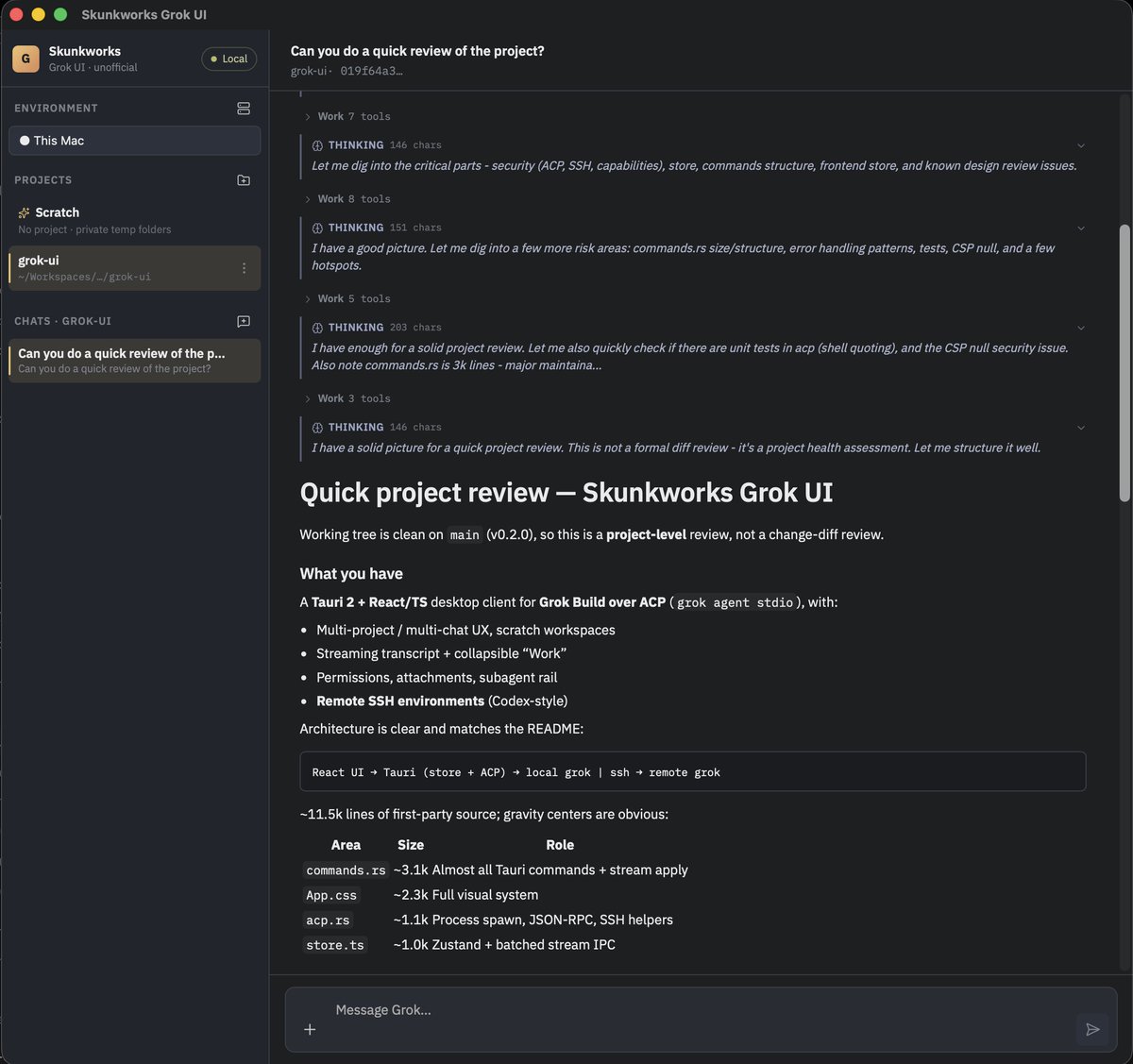Screen dimensions: 1133x1064
Task: Open the environment servers icon
Action: pos(244,109)
